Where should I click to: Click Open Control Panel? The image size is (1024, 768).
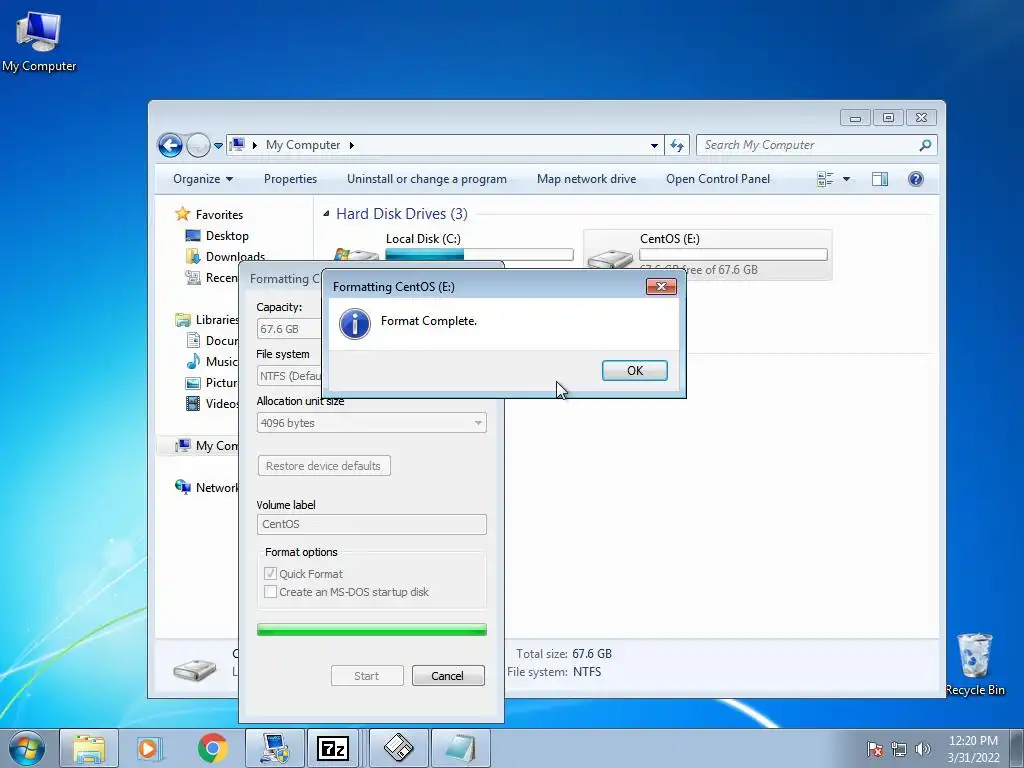click(x=718, y=179)
